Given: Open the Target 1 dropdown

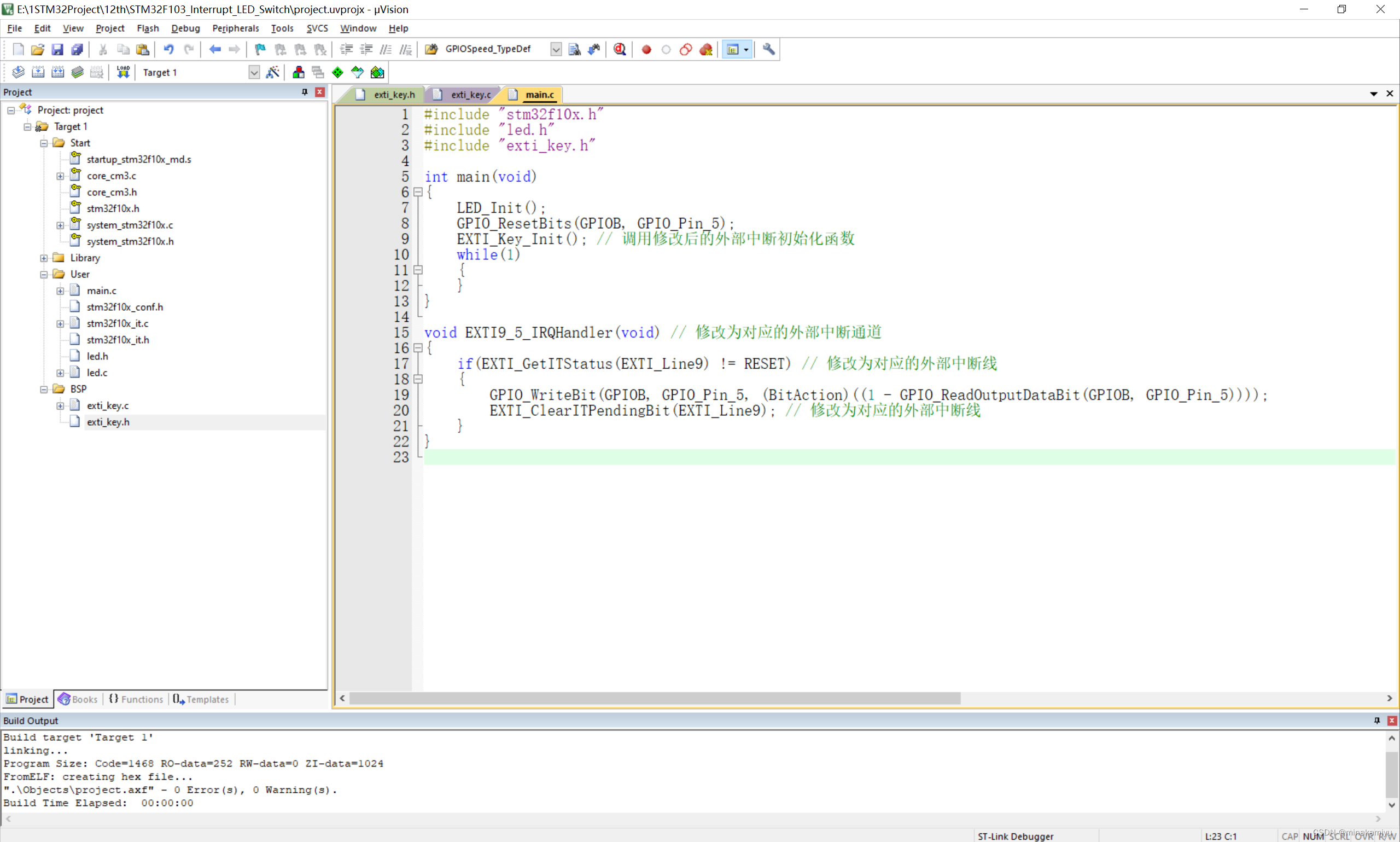Looking at the screenshot, I should 254,72.
